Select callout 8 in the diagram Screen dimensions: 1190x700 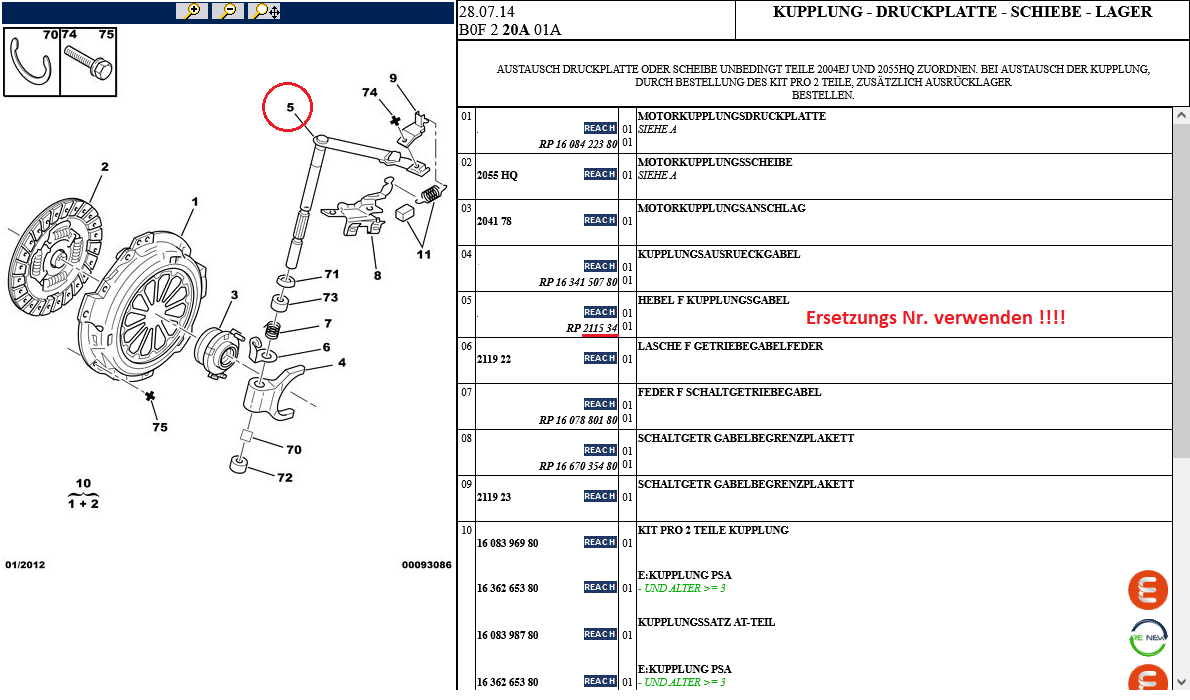(377, 275)
